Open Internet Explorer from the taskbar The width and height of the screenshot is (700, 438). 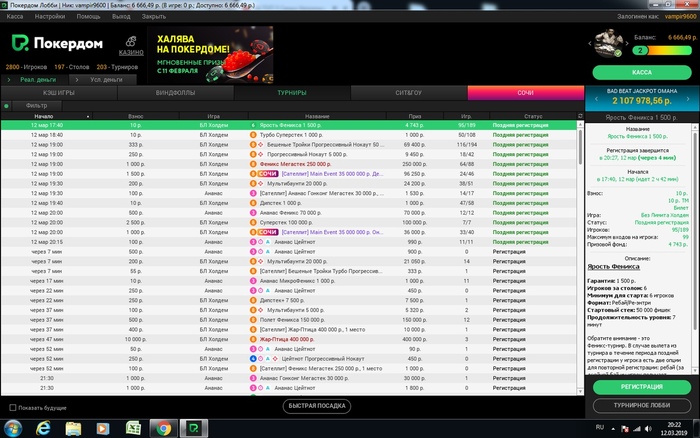pyautogui.click(x=43, y=429)
